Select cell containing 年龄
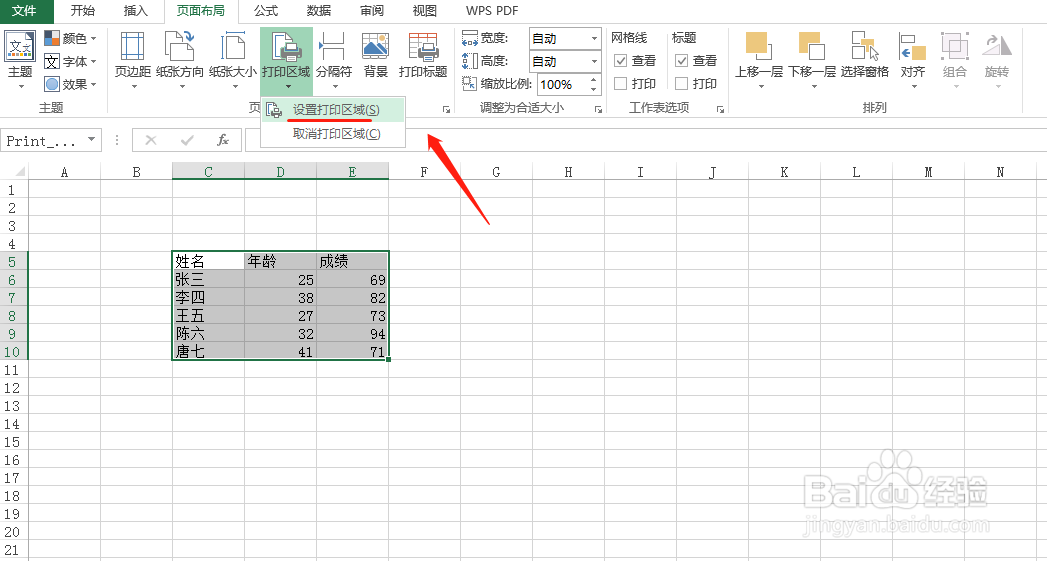This screenshot has height=561, width=1047. coord(280,261)
